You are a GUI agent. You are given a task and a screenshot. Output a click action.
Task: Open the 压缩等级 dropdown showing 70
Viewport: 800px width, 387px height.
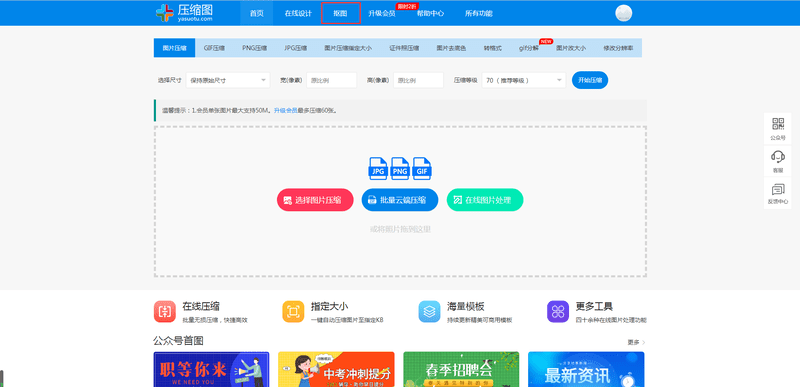tap(523, 80)
